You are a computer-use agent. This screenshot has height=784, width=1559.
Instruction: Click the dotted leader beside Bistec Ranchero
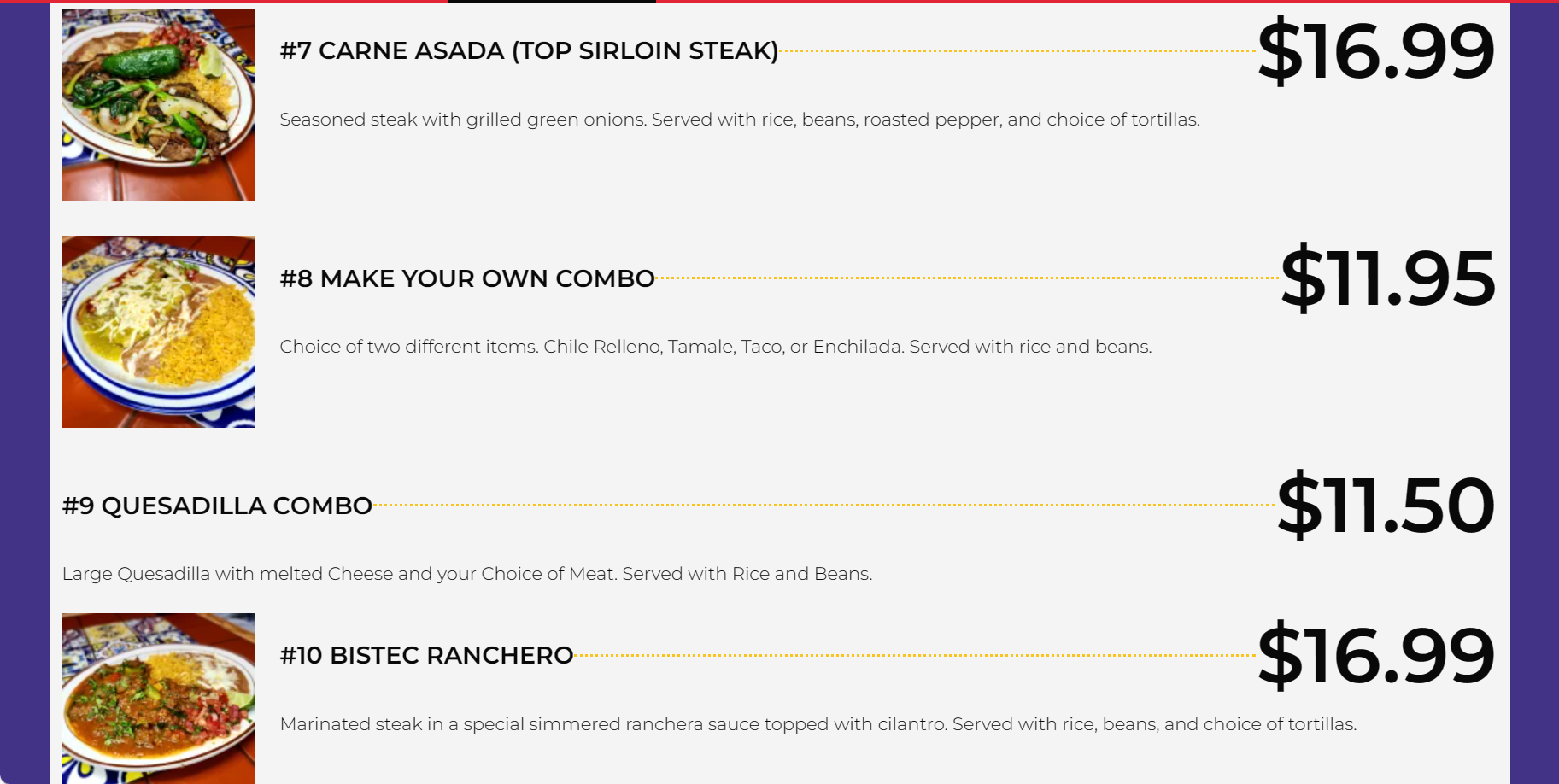[914, 655]
